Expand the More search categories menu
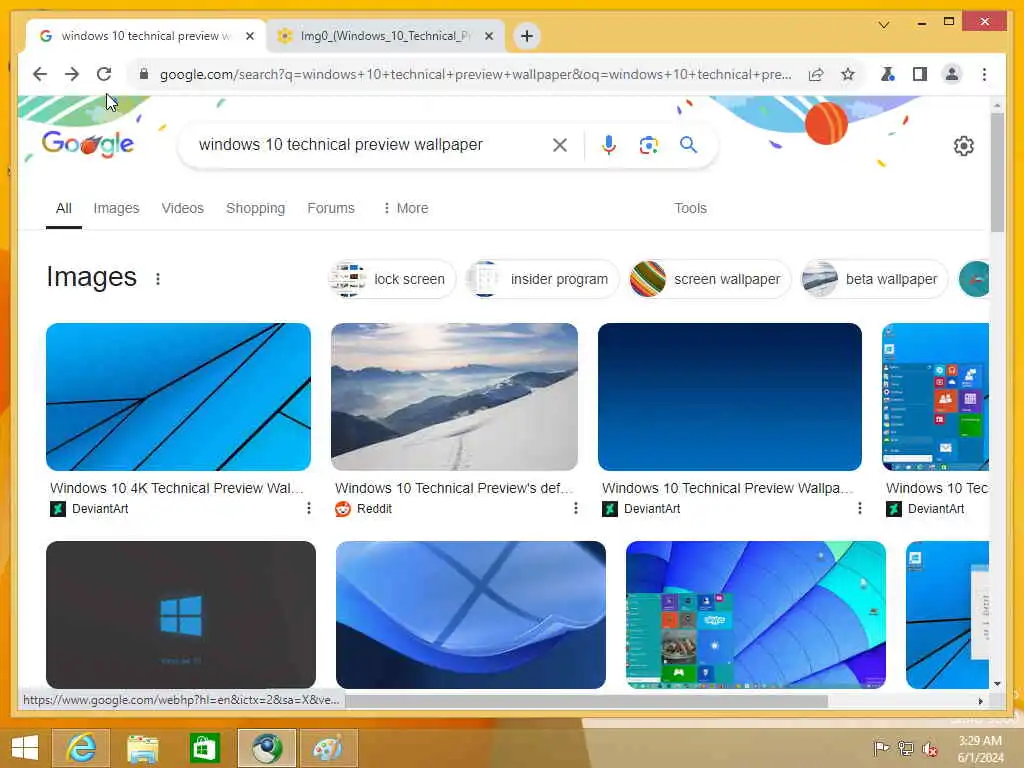This screenshot has width=1024, height=768. coord(406,208)
